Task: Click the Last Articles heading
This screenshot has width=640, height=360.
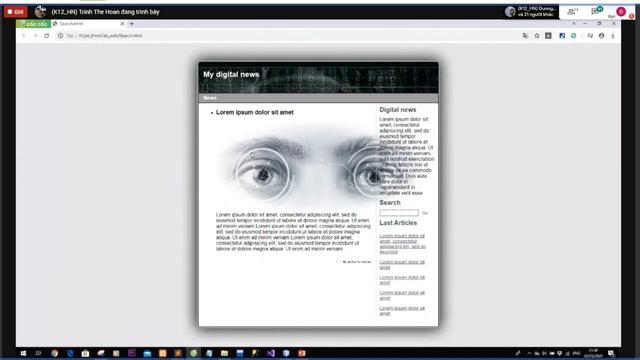Action: pos(398,223)
